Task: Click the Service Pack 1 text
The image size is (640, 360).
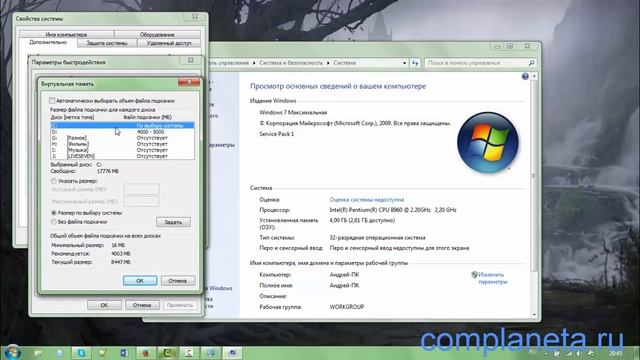Action: [276, 134]
